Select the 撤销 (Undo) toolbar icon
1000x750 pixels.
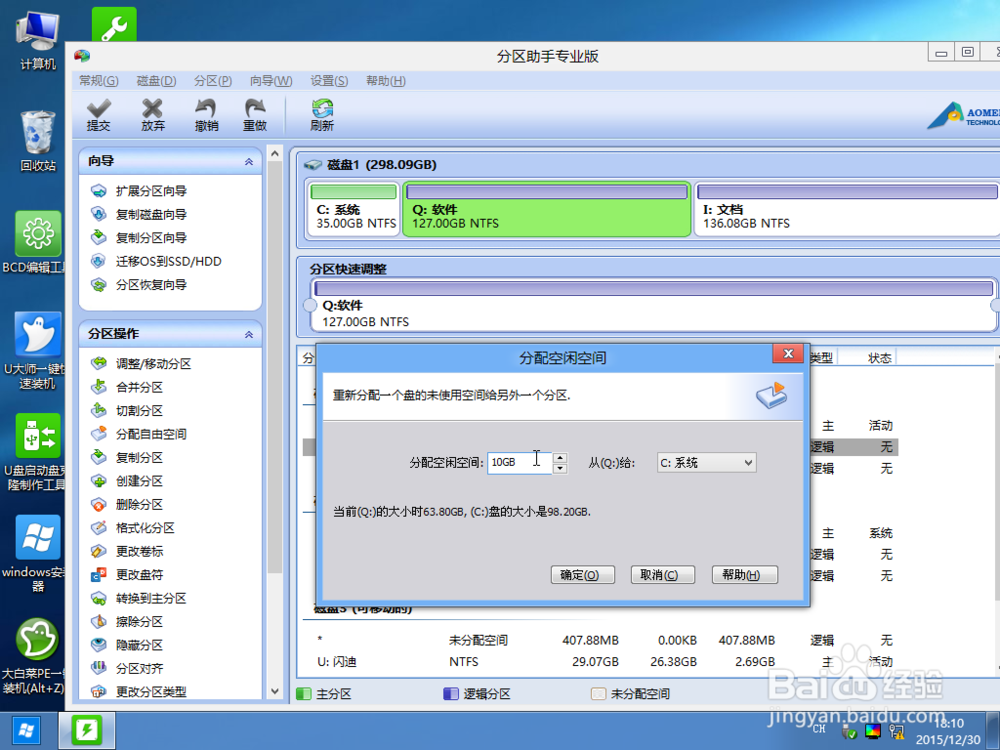pos(209,113)
